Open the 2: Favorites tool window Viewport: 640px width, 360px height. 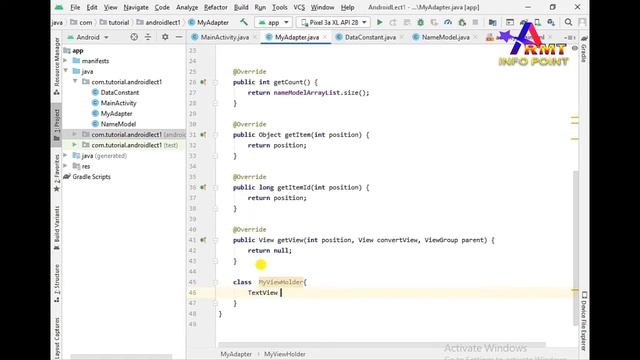(x=57, y=173)
